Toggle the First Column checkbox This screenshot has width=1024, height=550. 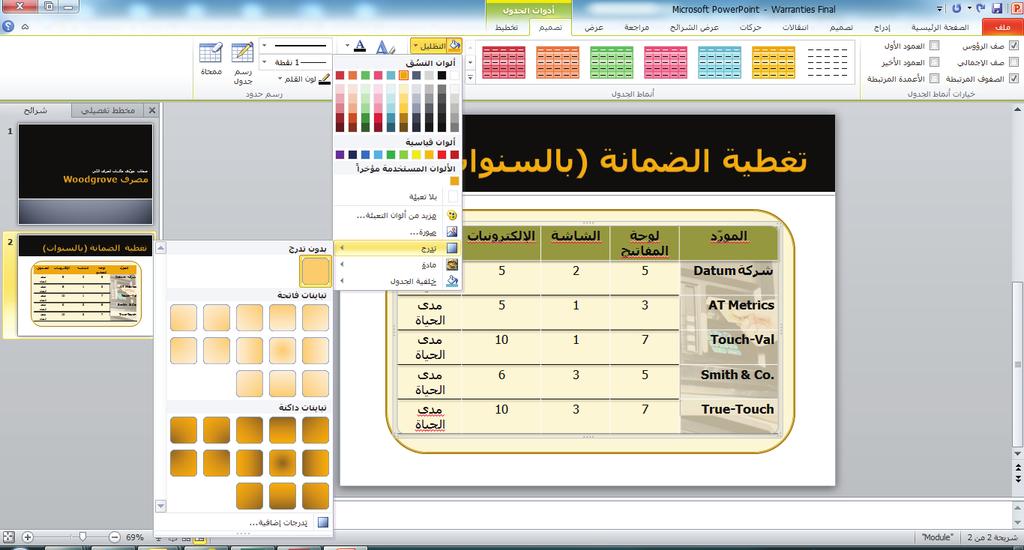[x=935, y=46]
